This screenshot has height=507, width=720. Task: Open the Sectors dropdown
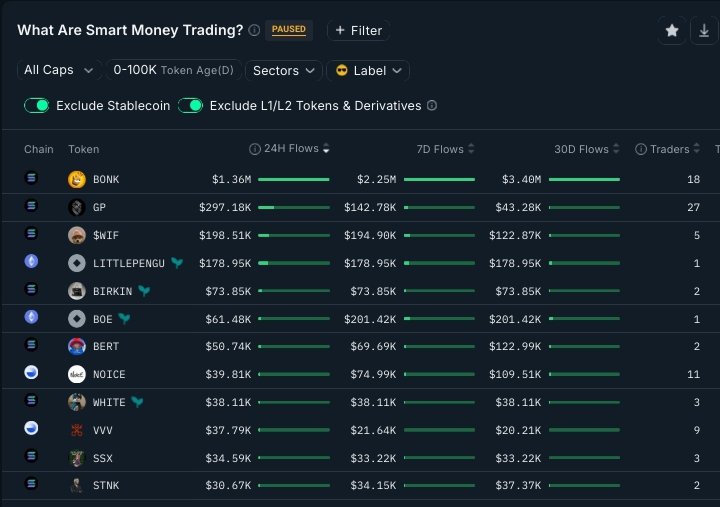pos(284,71)
